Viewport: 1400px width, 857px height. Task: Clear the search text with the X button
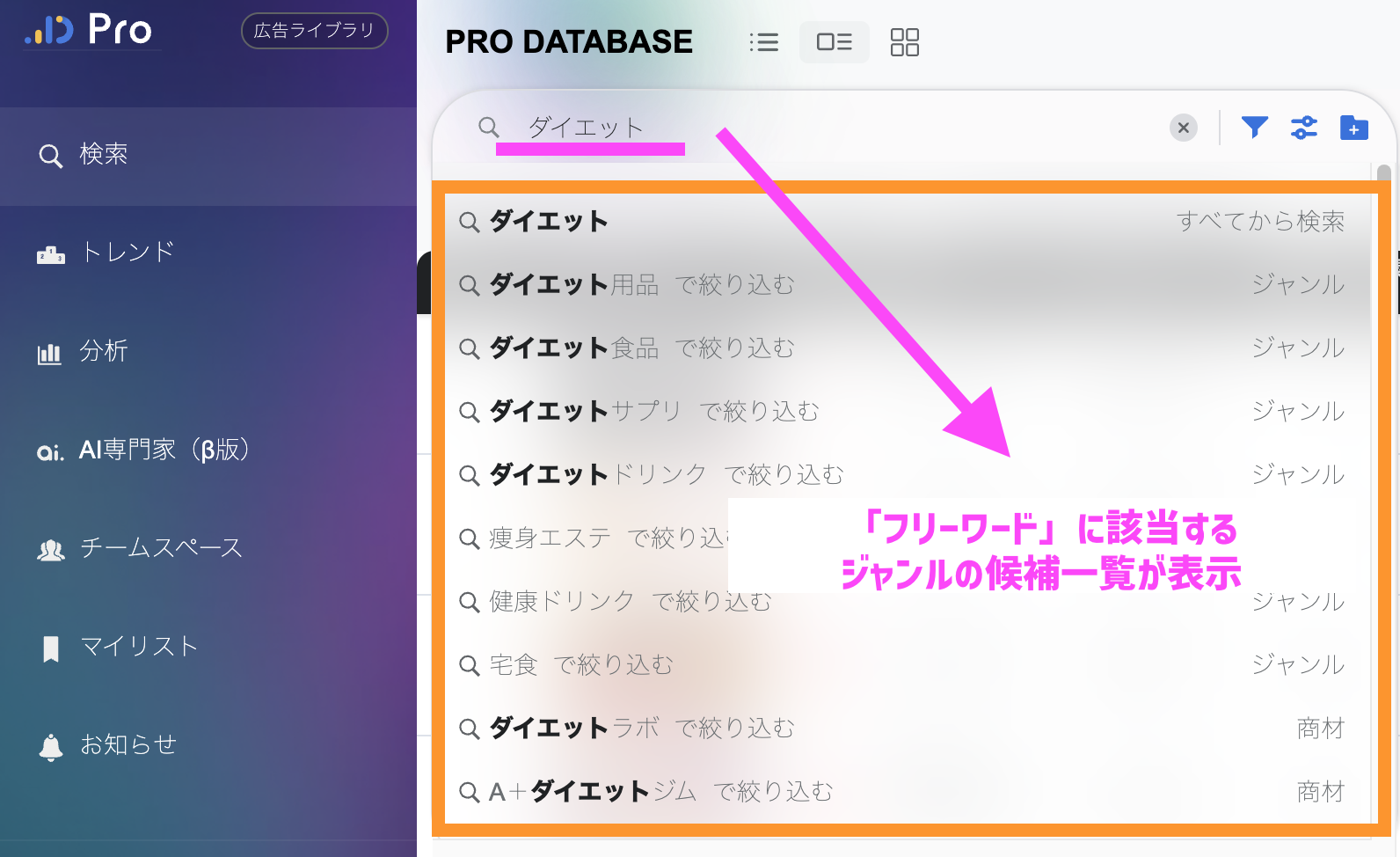pos(1184,128)
